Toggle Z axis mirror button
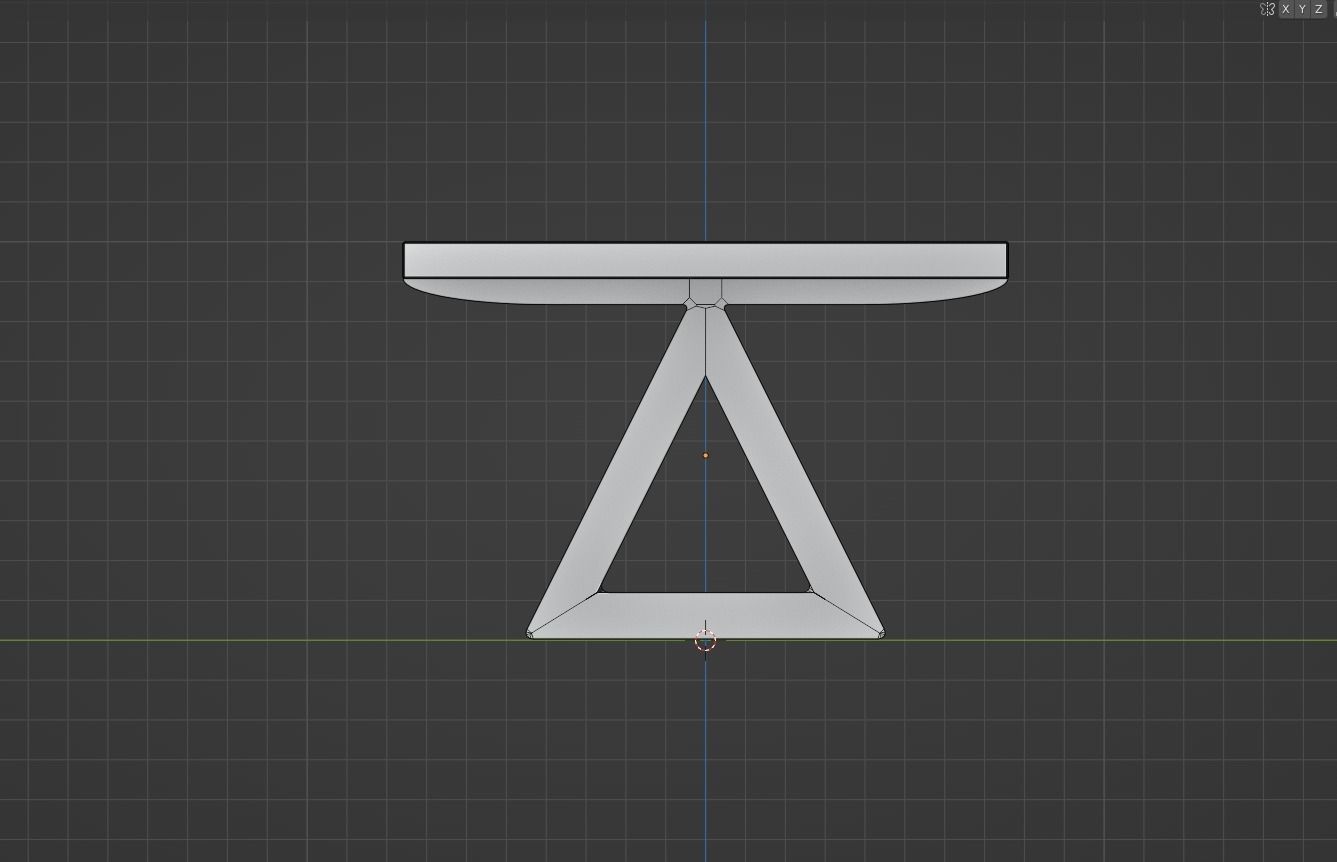The width and height of the screenshot is (1337, 862). (1318, 9)
